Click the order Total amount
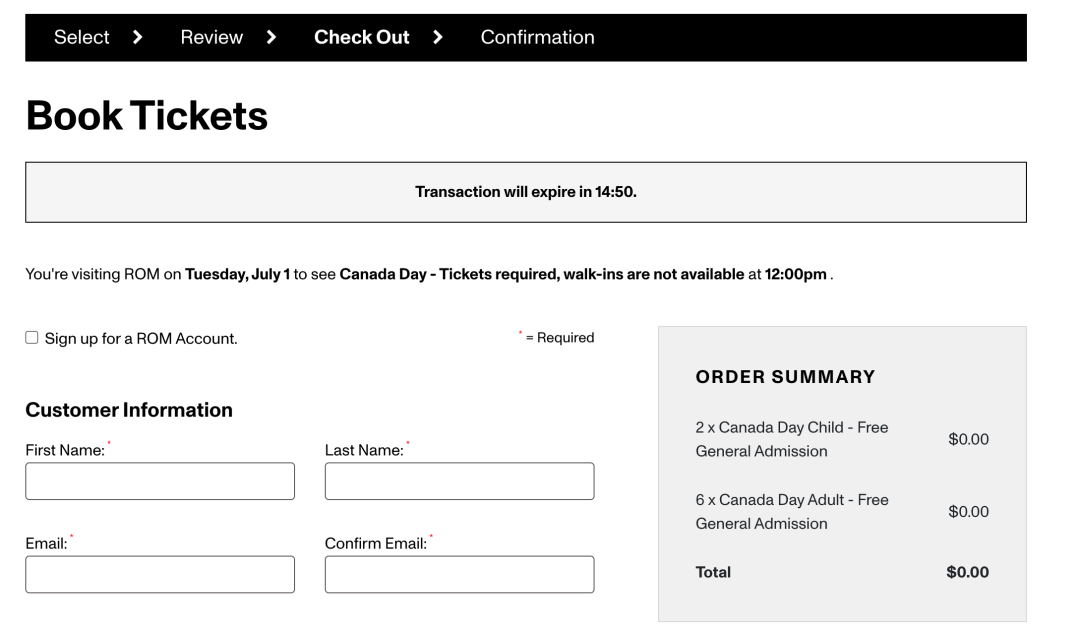This screenshot has width=1080, height=635. pos(967,572)
